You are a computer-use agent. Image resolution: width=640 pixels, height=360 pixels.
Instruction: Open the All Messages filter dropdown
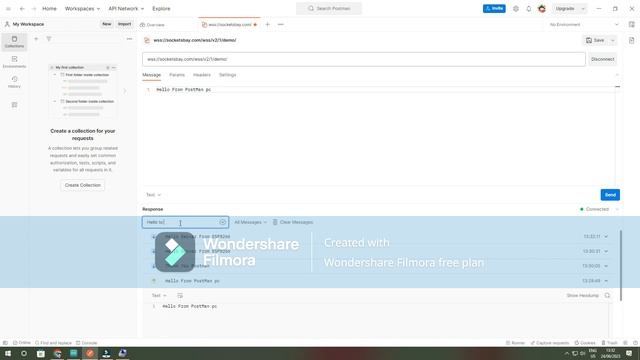click(x=250, y=222)
